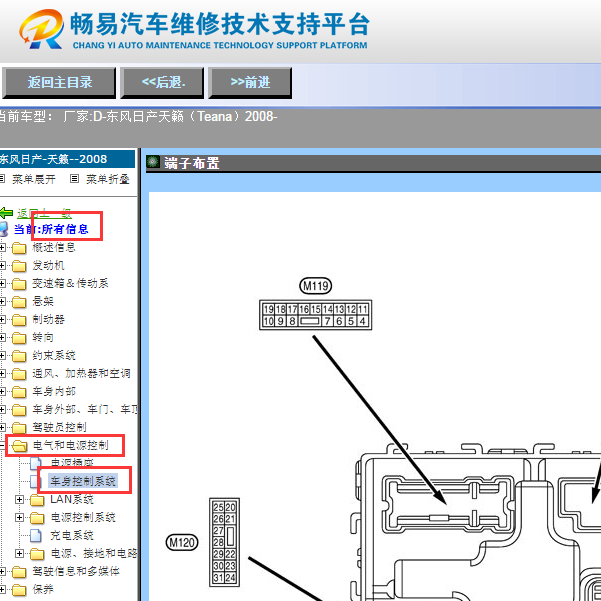601x601 pixels.
Task: Click the 悬架 folder icon
Action: [19, 302]
